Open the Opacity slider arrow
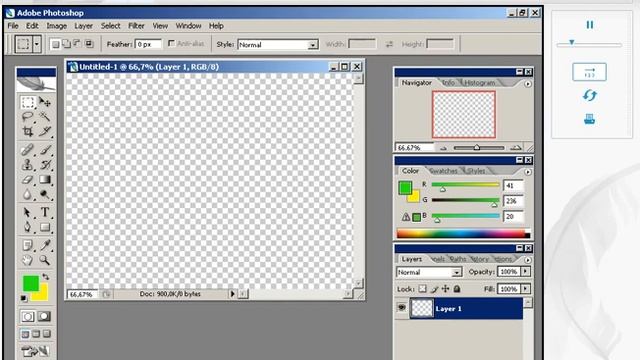 tap(526, 271)
